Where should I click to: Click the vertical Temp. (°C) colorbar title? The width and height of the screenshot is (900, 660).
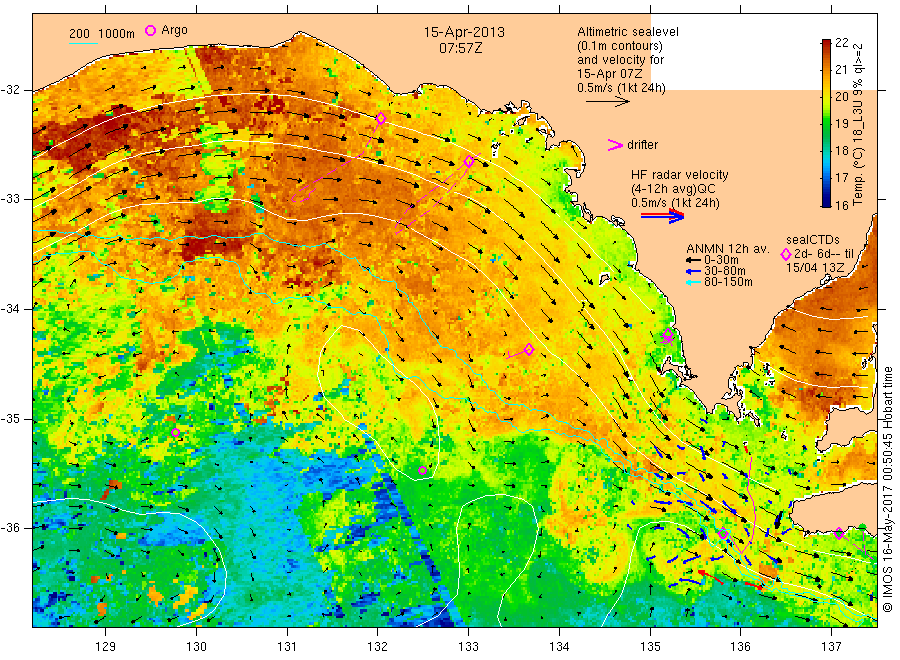coord(858,124)
